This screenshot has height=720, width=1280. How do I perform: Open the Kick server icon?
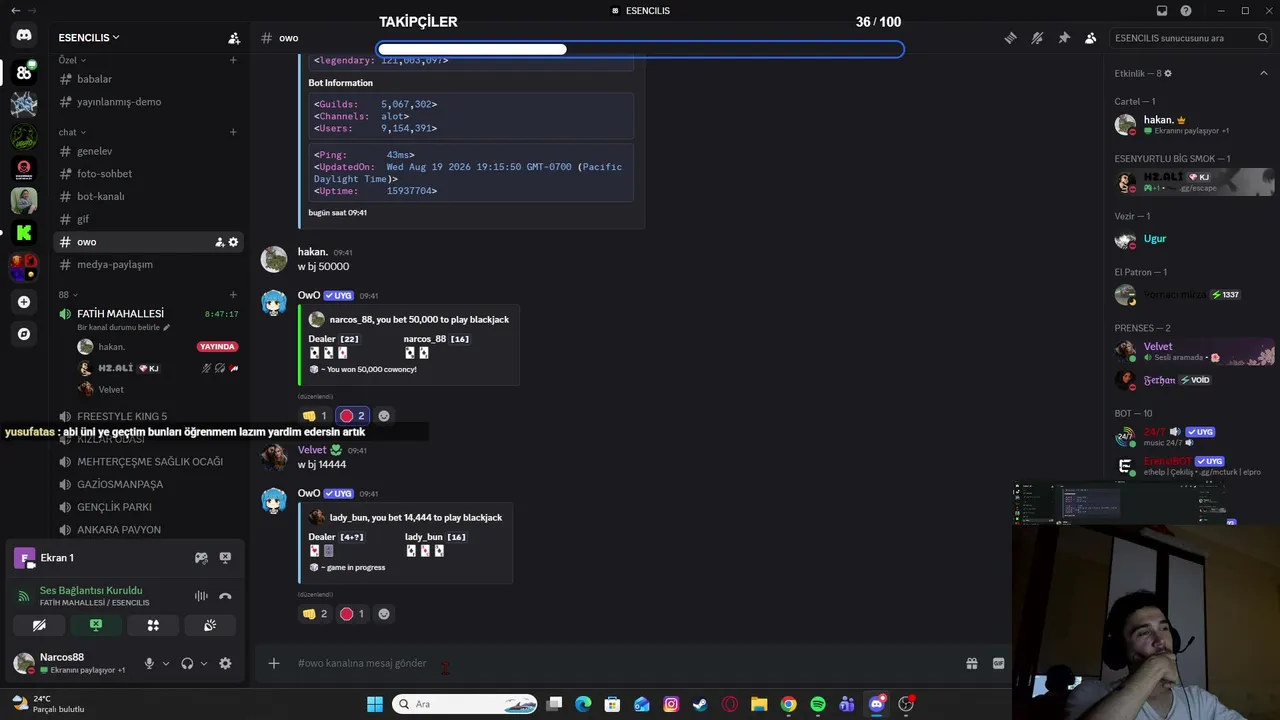pyautogui.click(x=24, y=232)
